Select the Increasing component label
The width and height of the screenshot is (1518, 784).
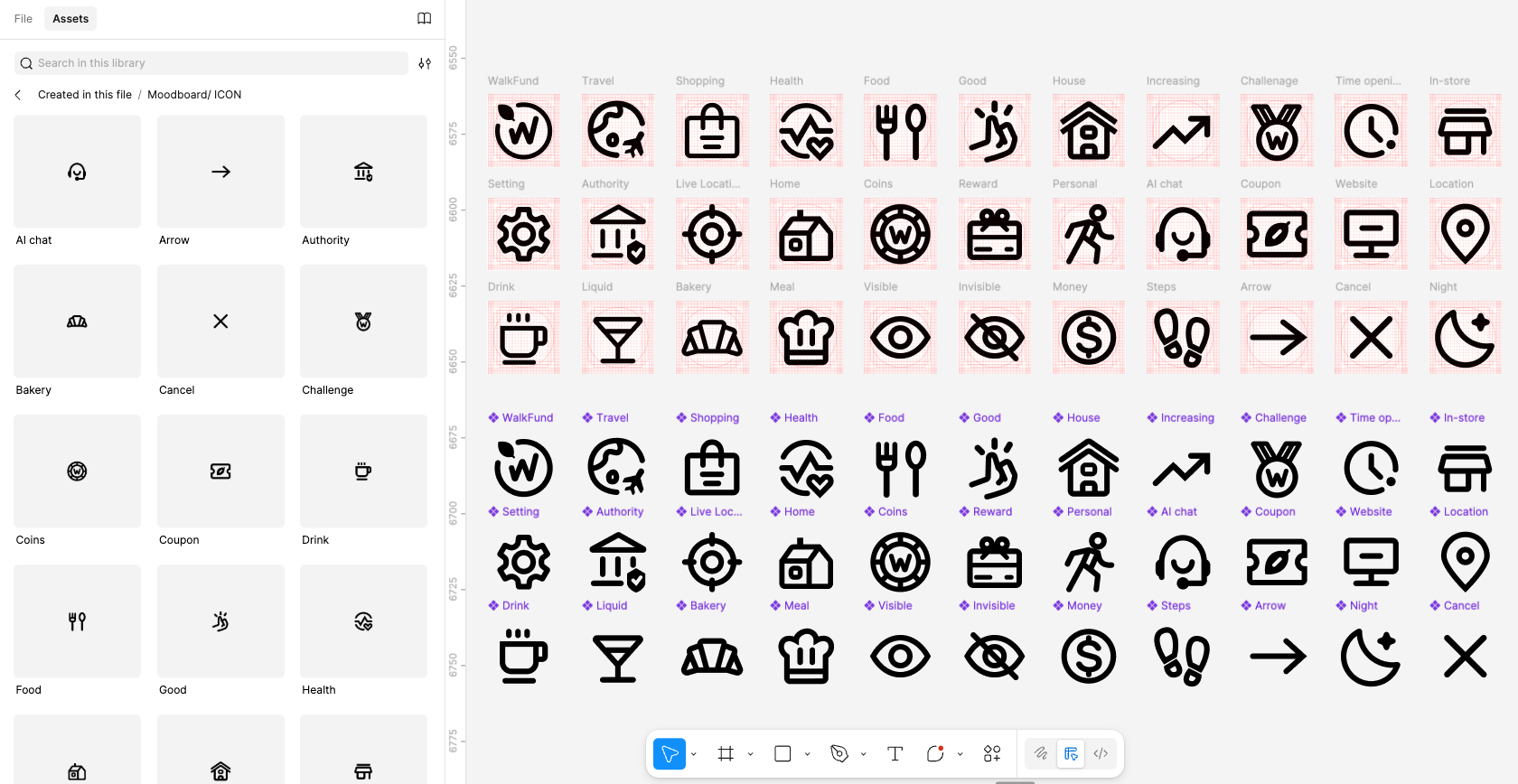(1181, 418)
